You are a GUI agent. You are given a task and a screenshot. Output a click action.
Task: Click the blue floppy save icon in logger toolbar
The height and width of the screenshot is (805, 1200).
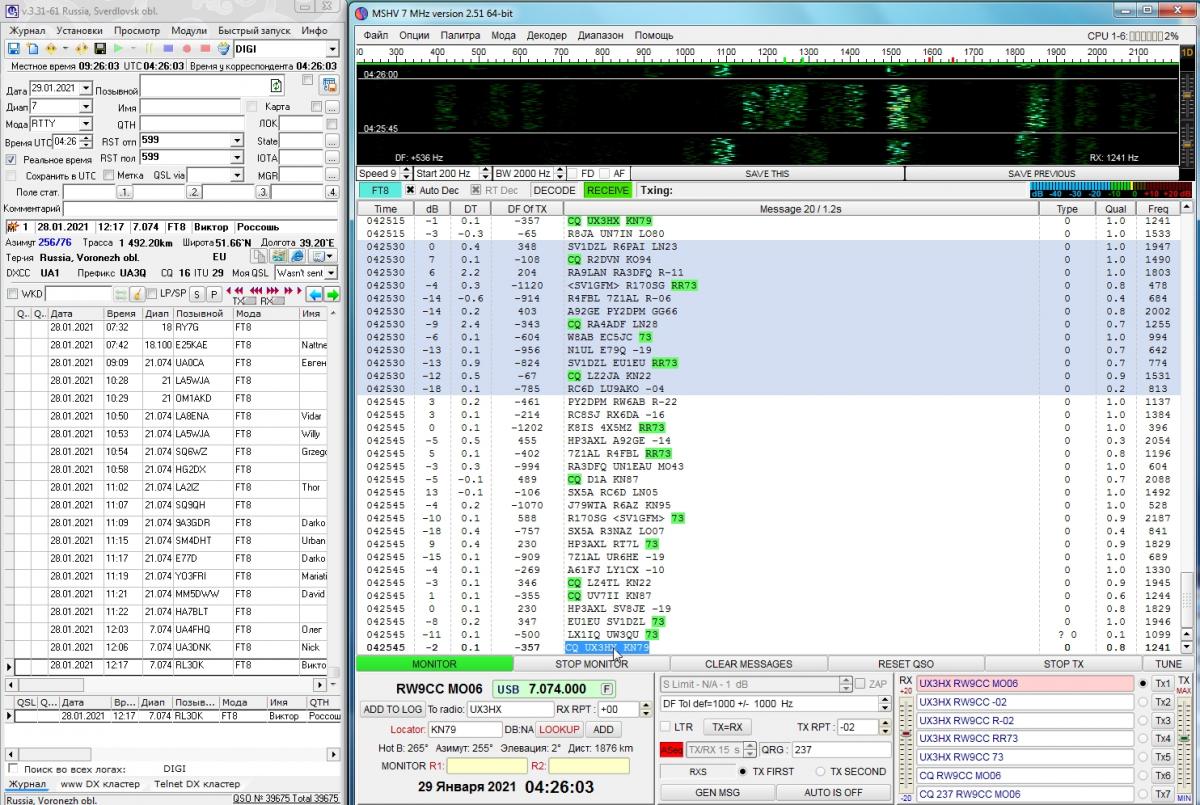(x=15, y=49)
